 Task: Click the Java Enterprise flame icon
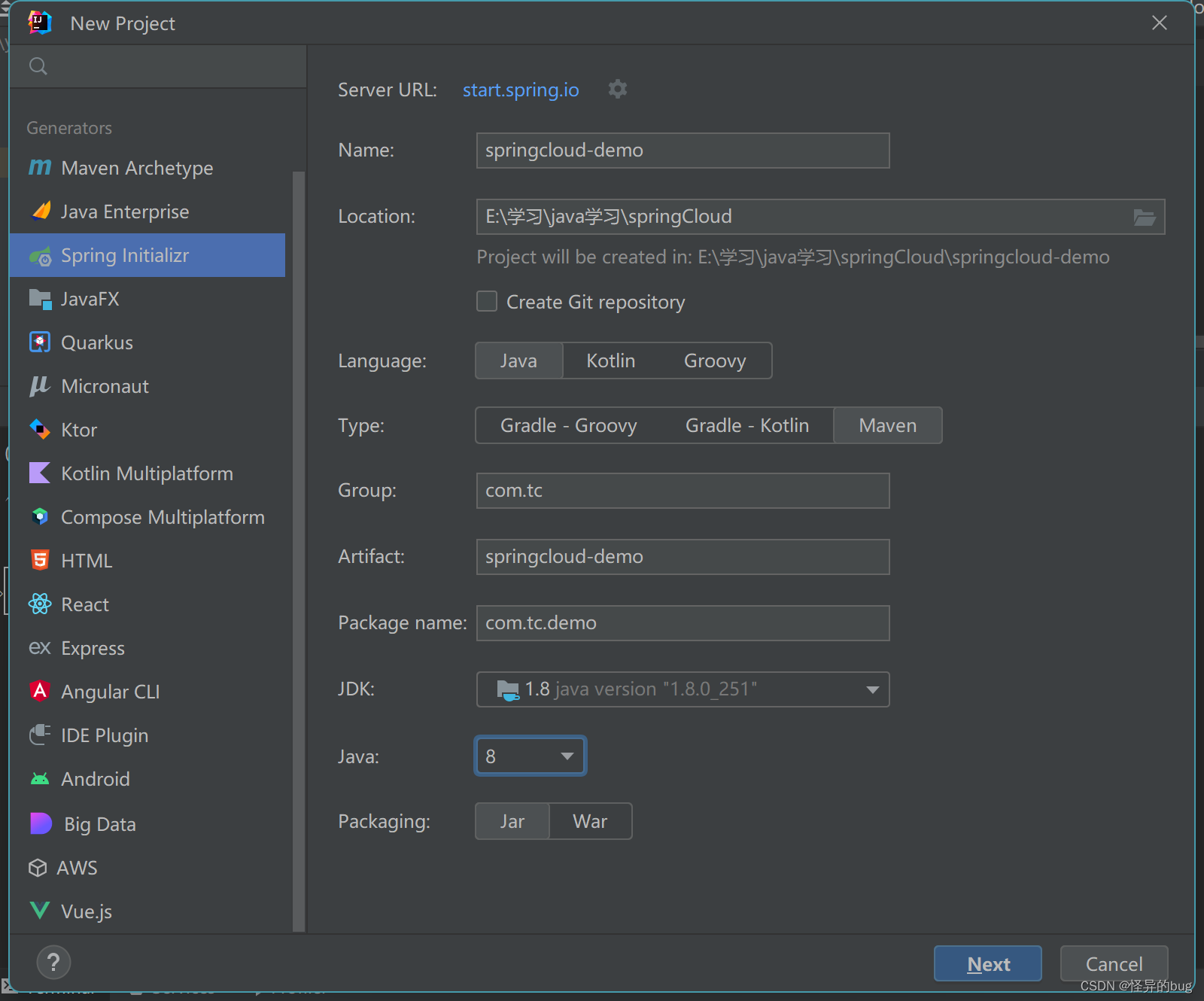41,211
